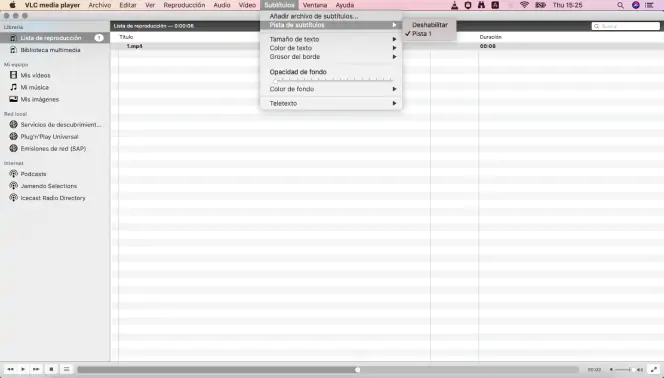The image size is (664, 378).
Task: Select the 1.mp4 playlist row
Action: coord(387,46)
